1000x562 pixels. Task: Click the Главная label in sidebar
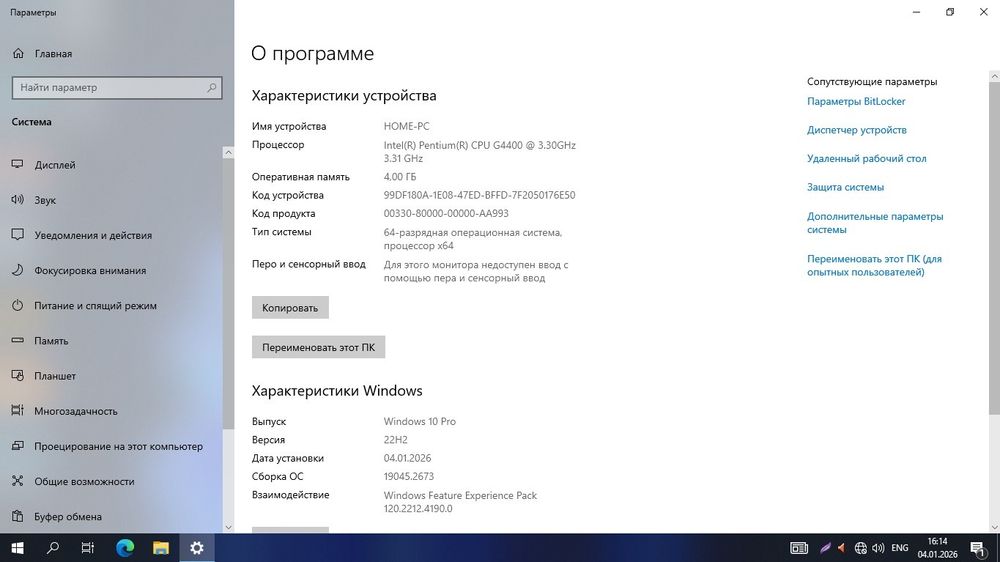pos(53,54)
